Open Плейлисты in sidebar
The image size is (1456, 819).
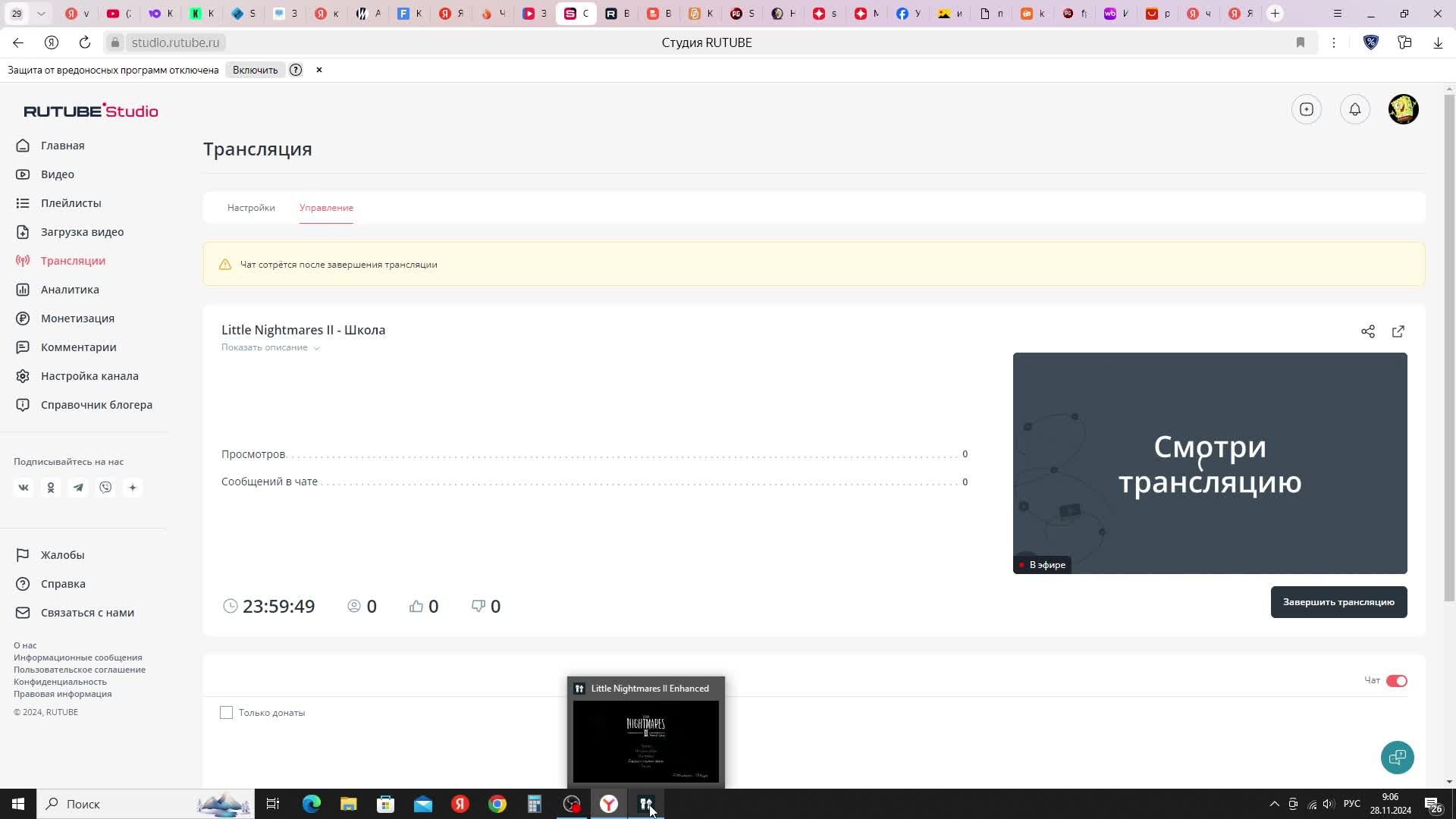pos(71,203)
